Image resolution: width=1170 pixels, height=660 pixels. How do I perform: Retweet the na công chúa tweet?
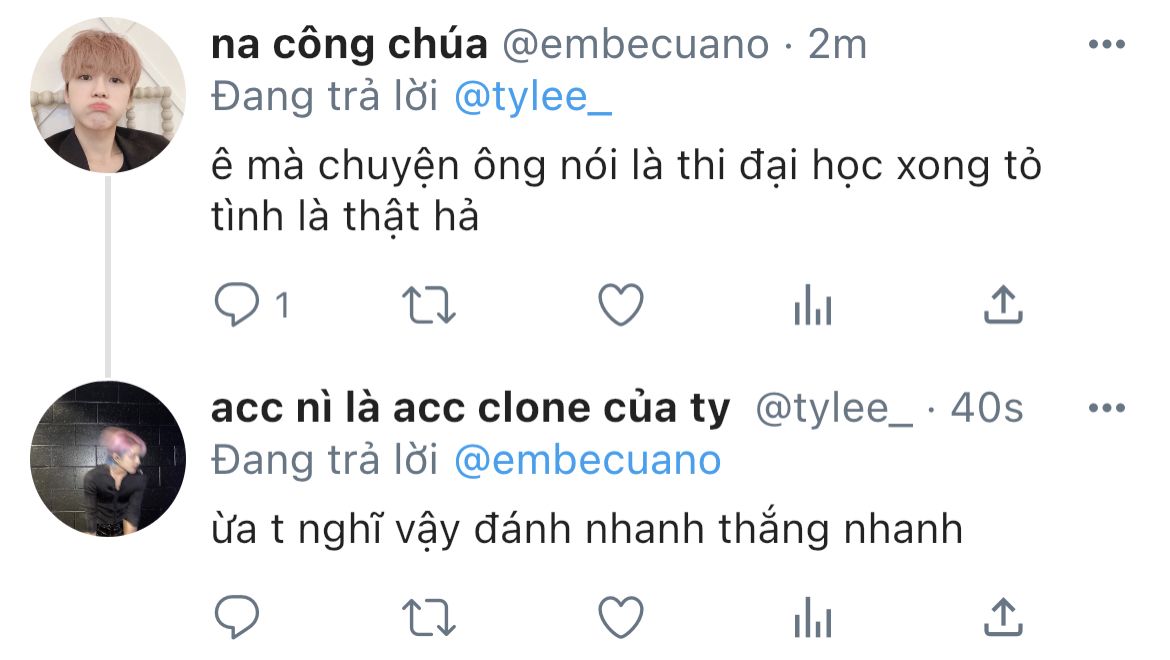[428, 305]
